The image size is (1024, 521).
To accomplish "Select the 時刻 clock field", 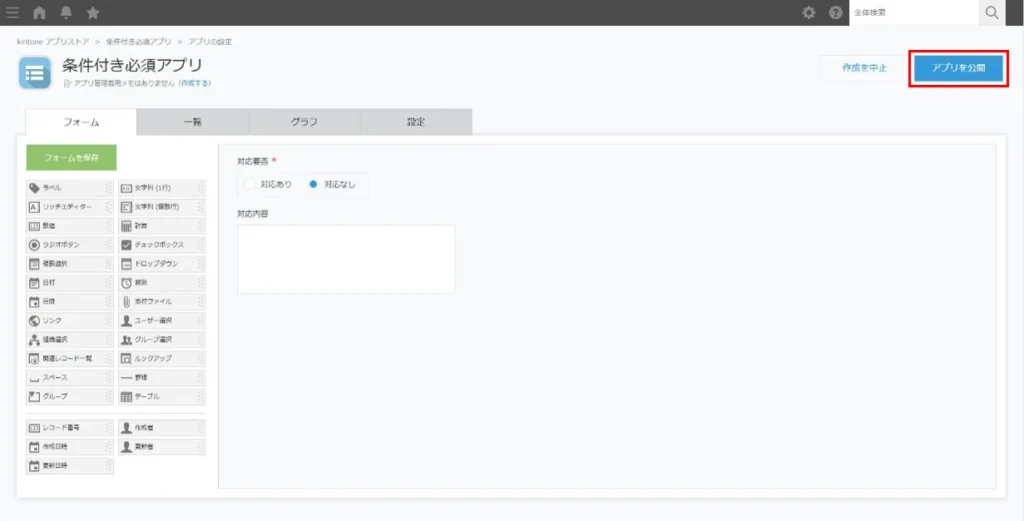I will pos(162,283).
